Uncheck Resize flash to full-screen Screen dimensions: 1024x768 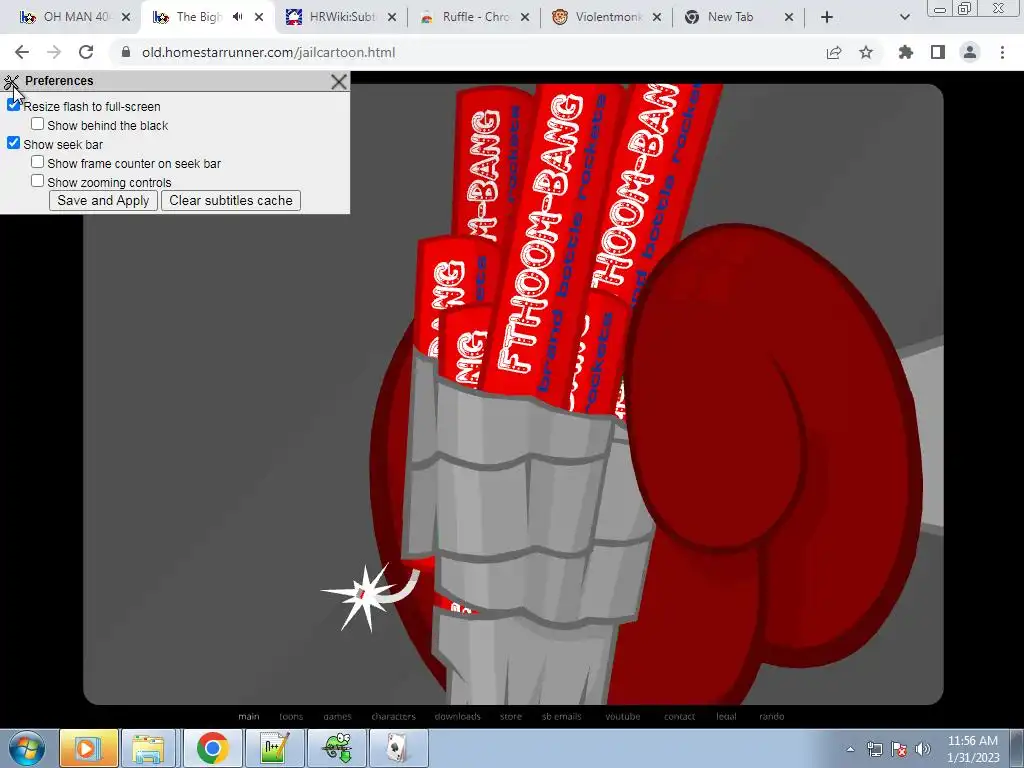click(13, 105)
